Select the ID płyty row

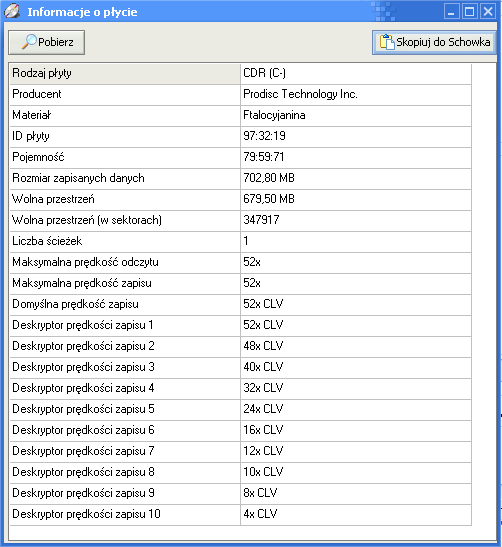(240, 136)
